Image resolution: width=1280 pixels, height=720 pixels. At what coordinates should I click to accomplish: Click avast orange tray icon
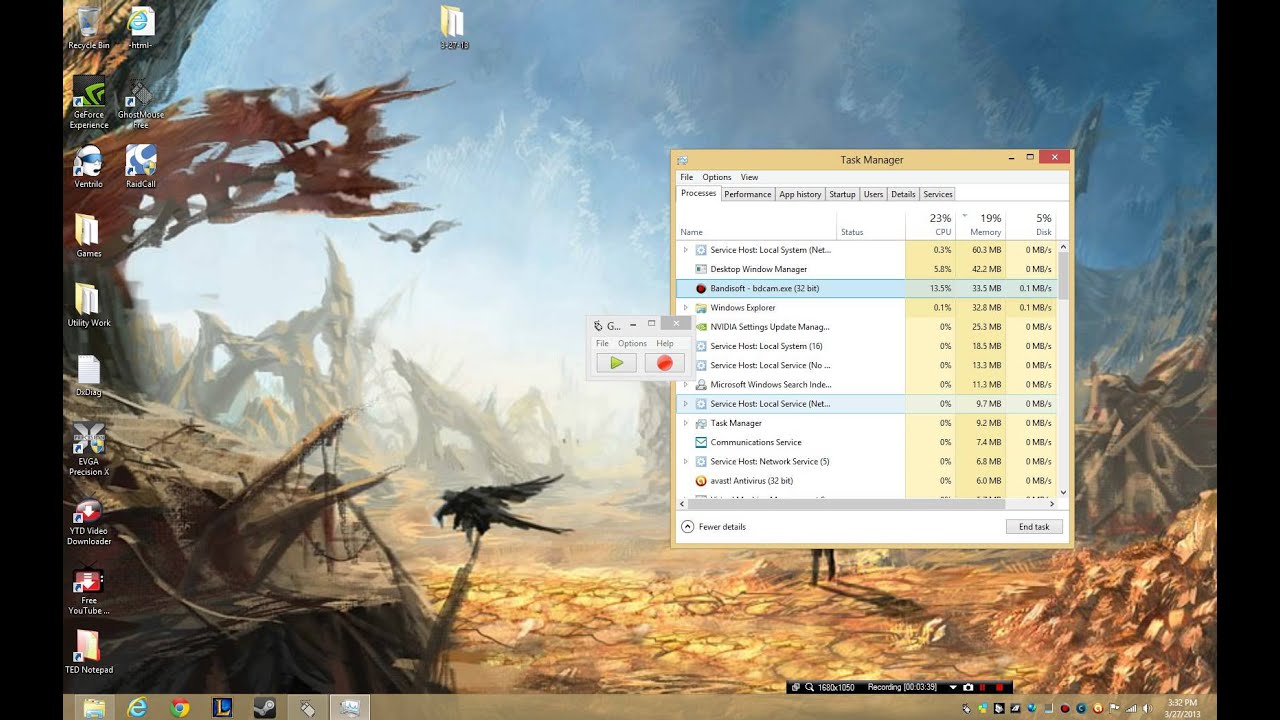tap(1097, 708)
